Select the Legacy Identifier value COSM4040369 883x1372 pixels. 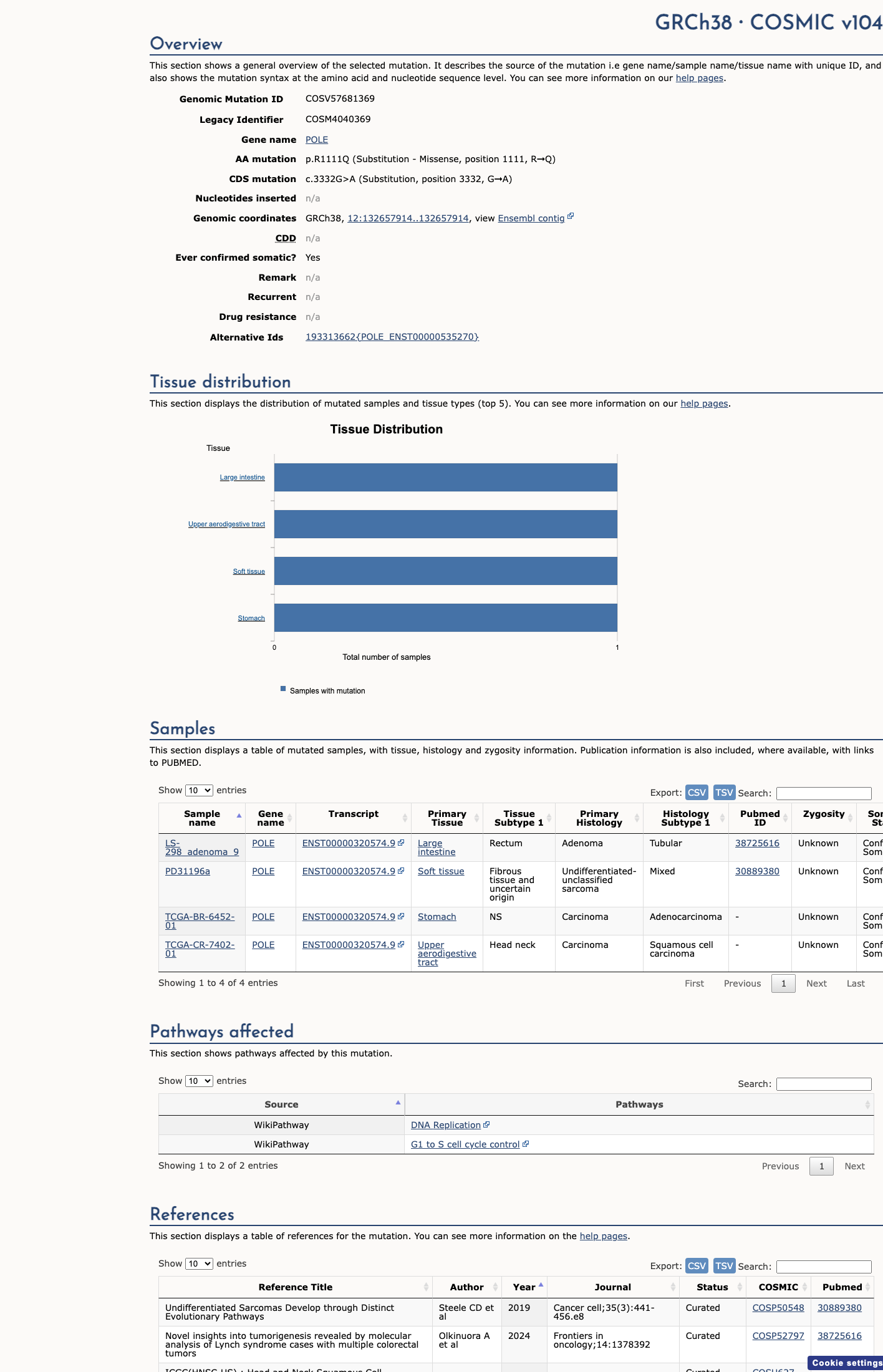pos(338,119)
